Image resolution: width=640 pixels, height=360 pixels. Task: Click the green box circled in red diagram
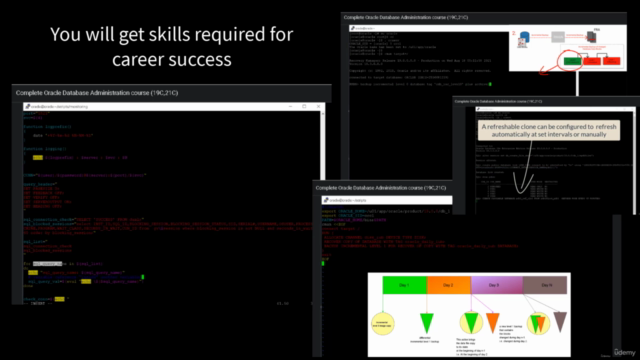click(572, 61)
